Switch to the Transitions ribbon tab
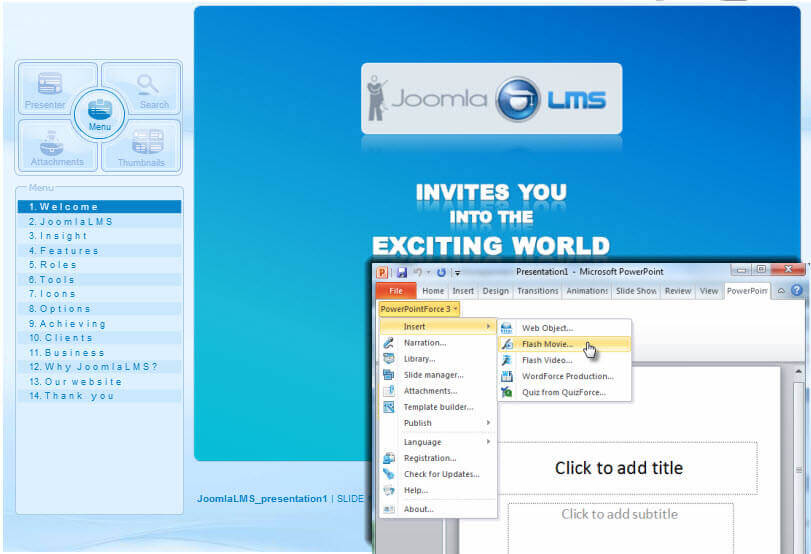Viewport: 811px width, 554px height. pos(537,291)
